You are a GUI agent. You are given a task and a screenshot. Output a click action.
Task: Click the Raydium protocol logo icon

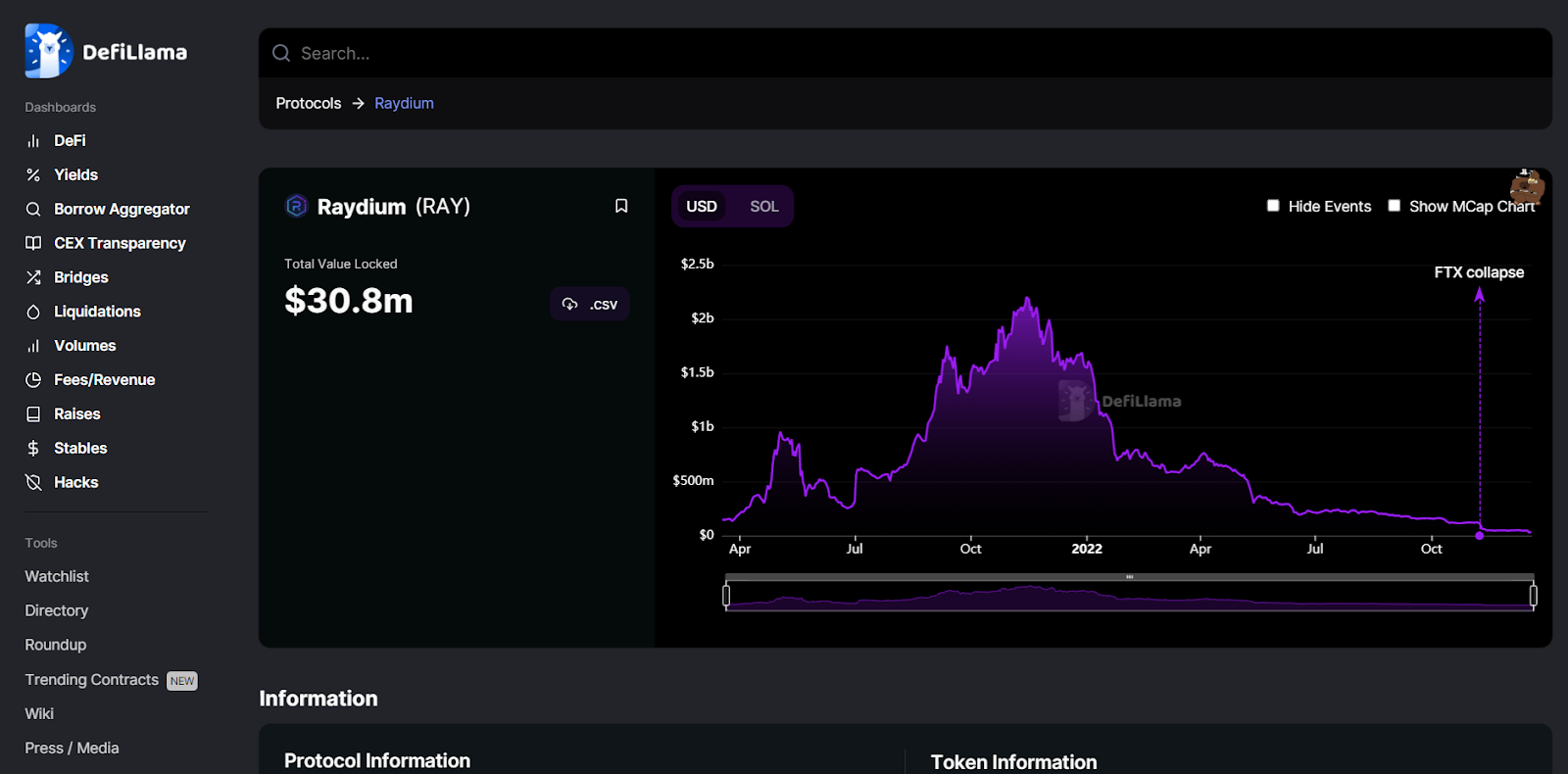click(296, 206)
